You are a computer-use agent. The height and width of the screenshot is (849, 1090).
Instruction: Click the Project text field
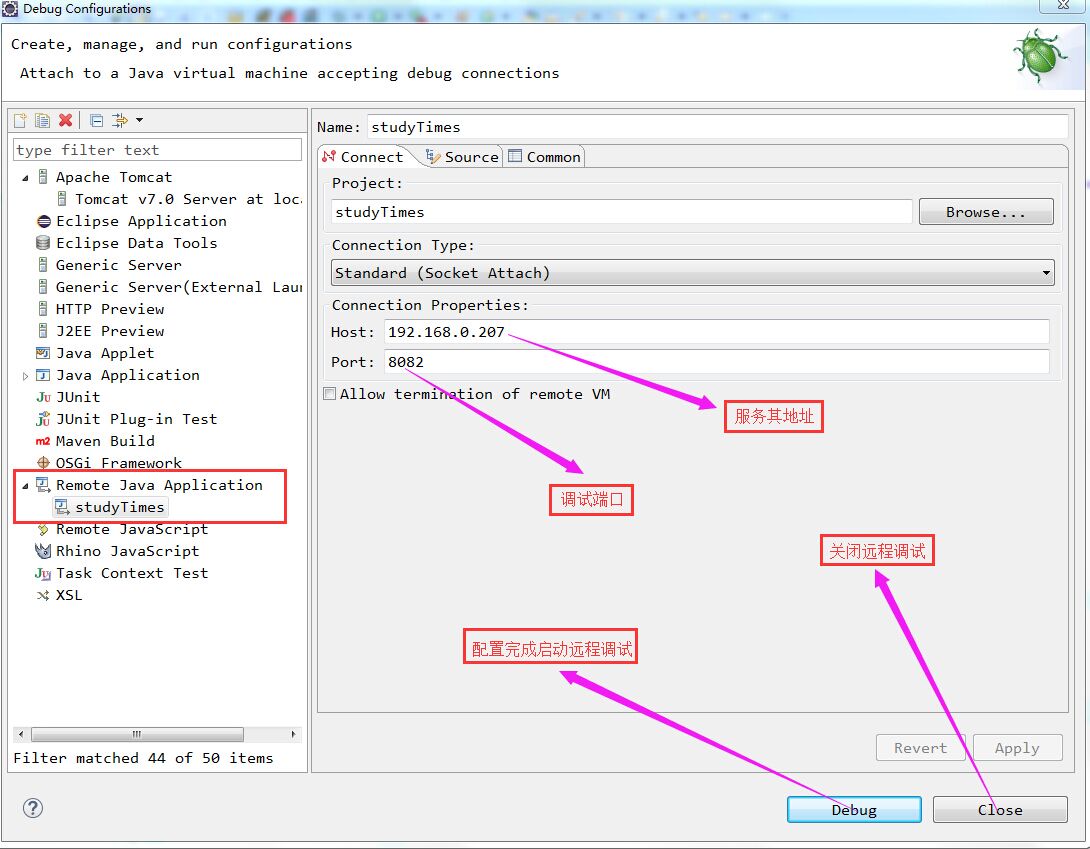click(x=621, y=212)
